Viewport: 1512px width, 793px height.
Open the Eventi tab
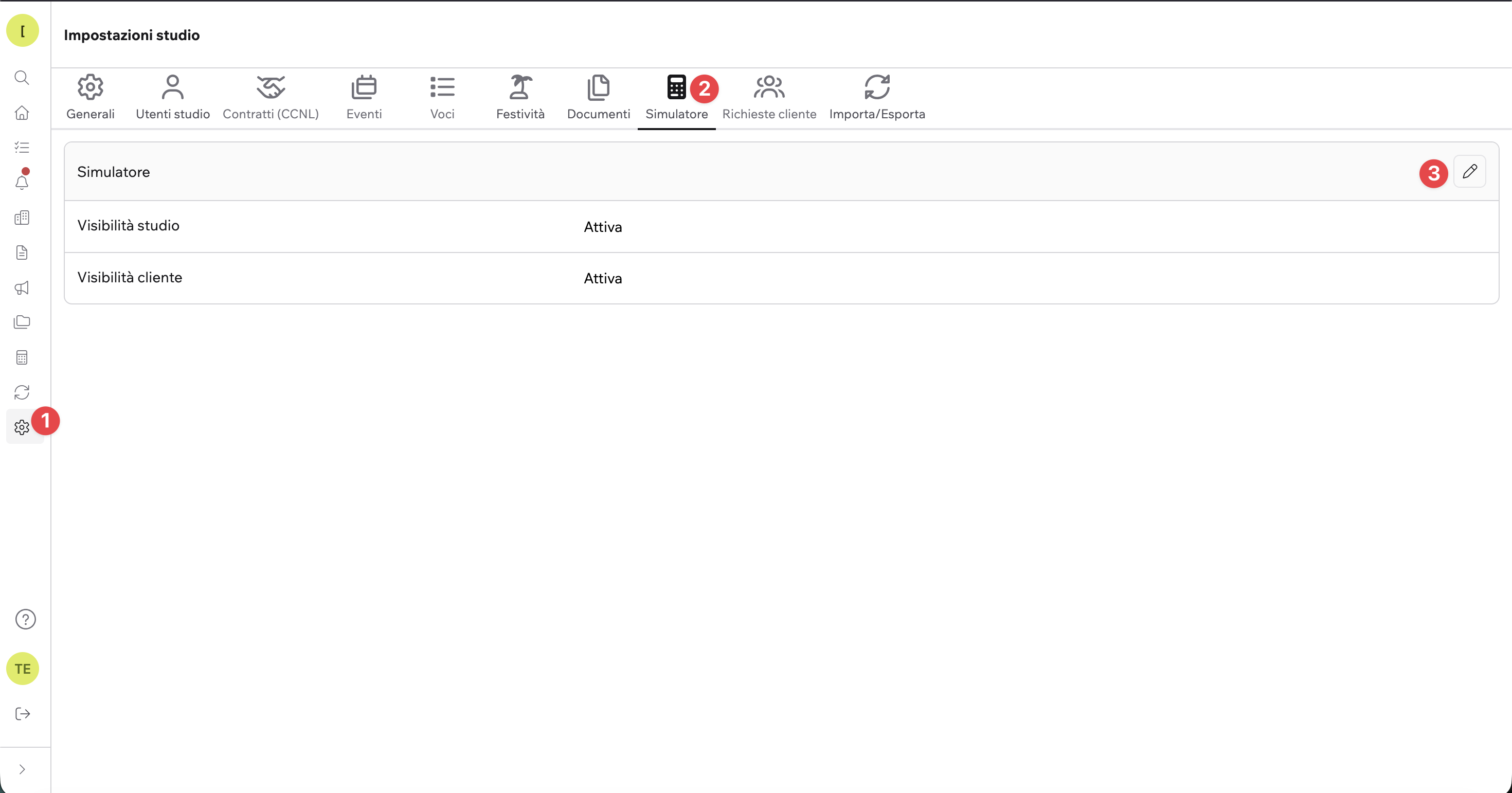pyautogui.click(x=364, y=97)
